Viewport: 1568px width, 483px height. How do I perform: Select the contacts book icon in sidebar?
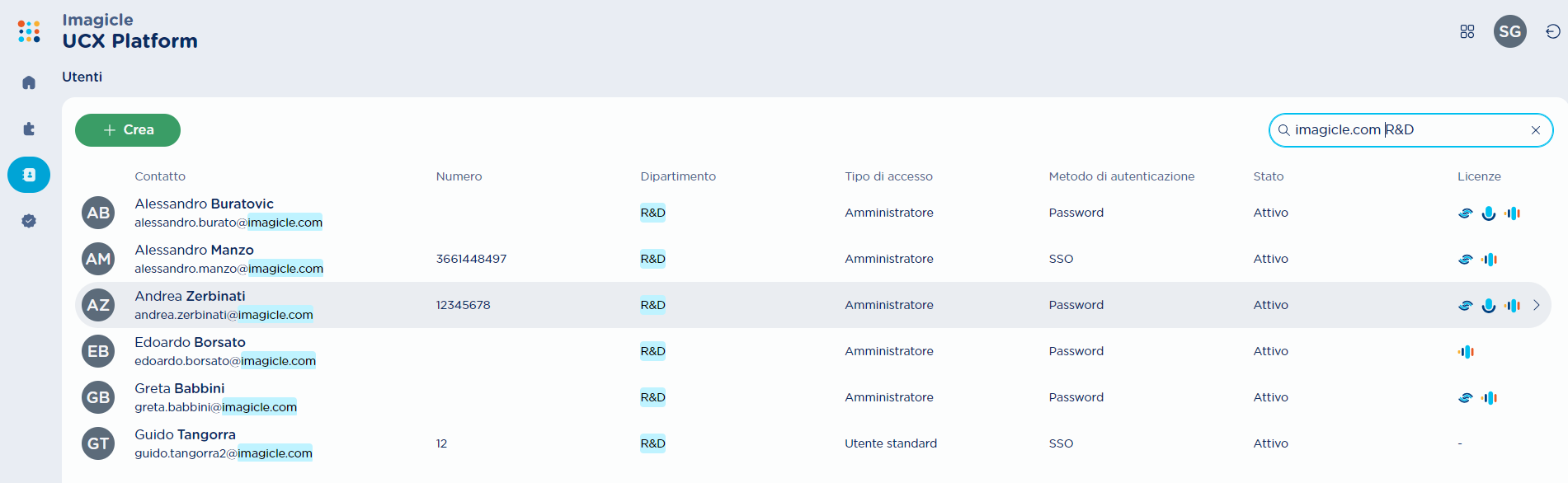[x=29, y=175]
